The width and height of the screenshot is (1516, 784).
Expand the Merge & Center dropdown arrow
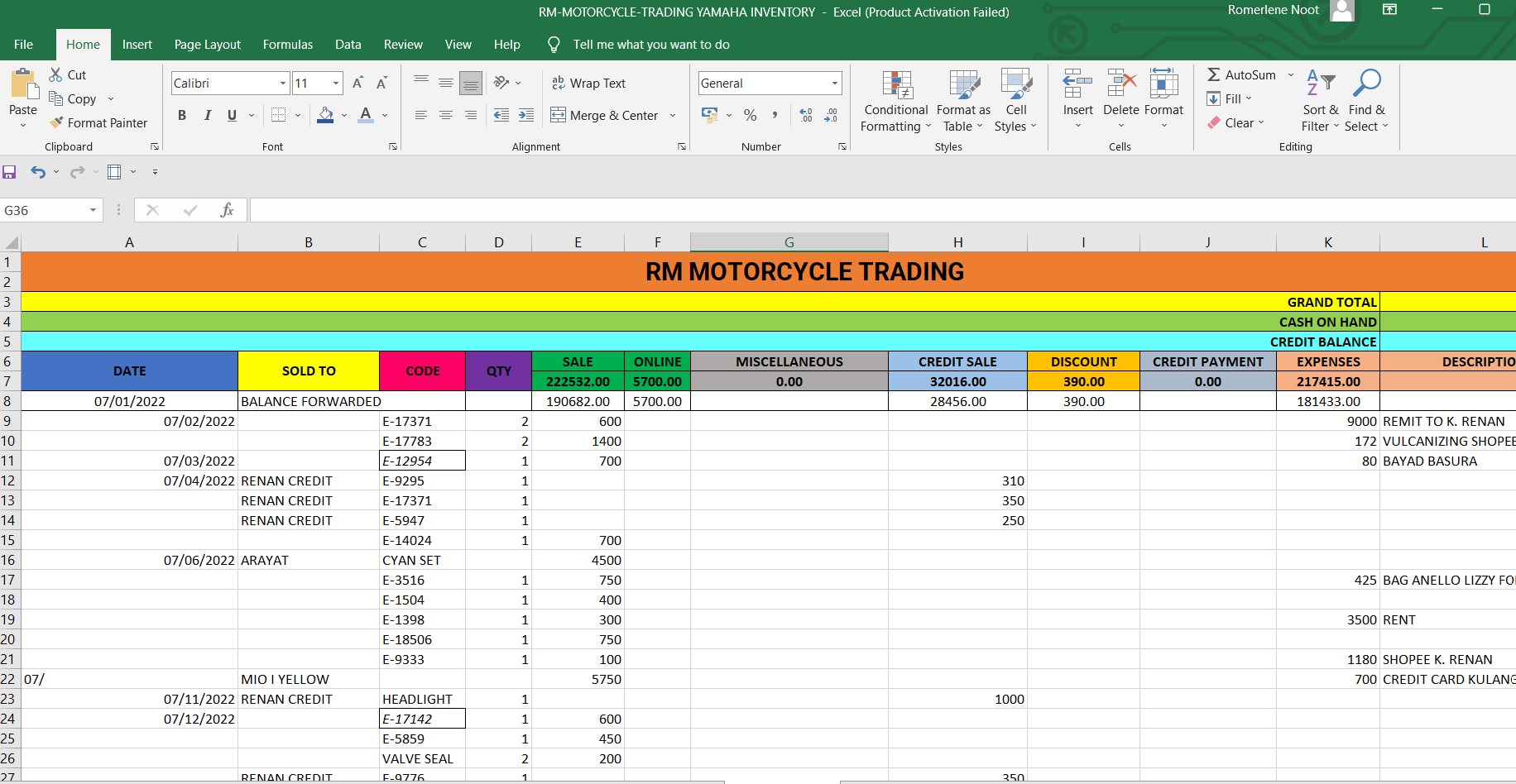click(673, 115)
